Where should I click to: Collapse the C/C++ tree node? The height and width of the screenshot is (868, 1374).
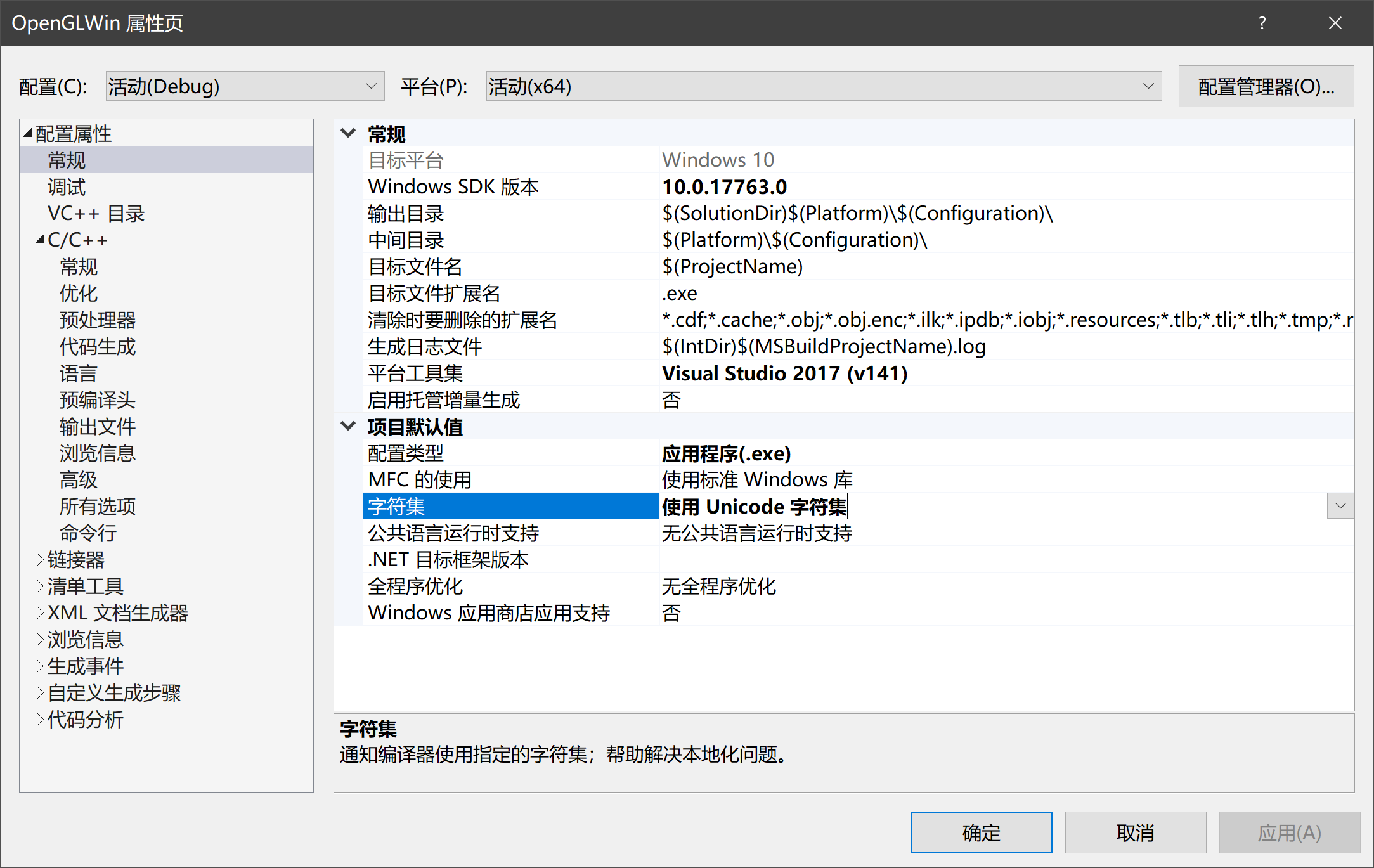point(39,239)
